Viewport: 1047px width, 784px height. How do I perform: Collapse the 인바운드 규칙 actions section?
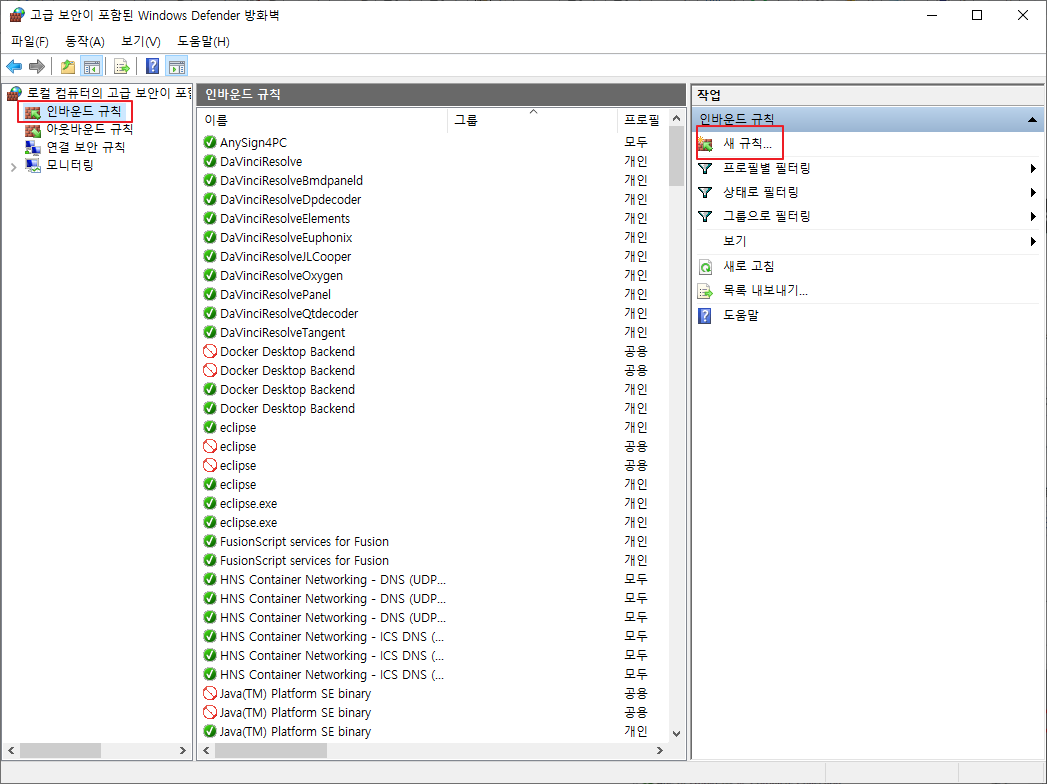tap(1032, 120)
